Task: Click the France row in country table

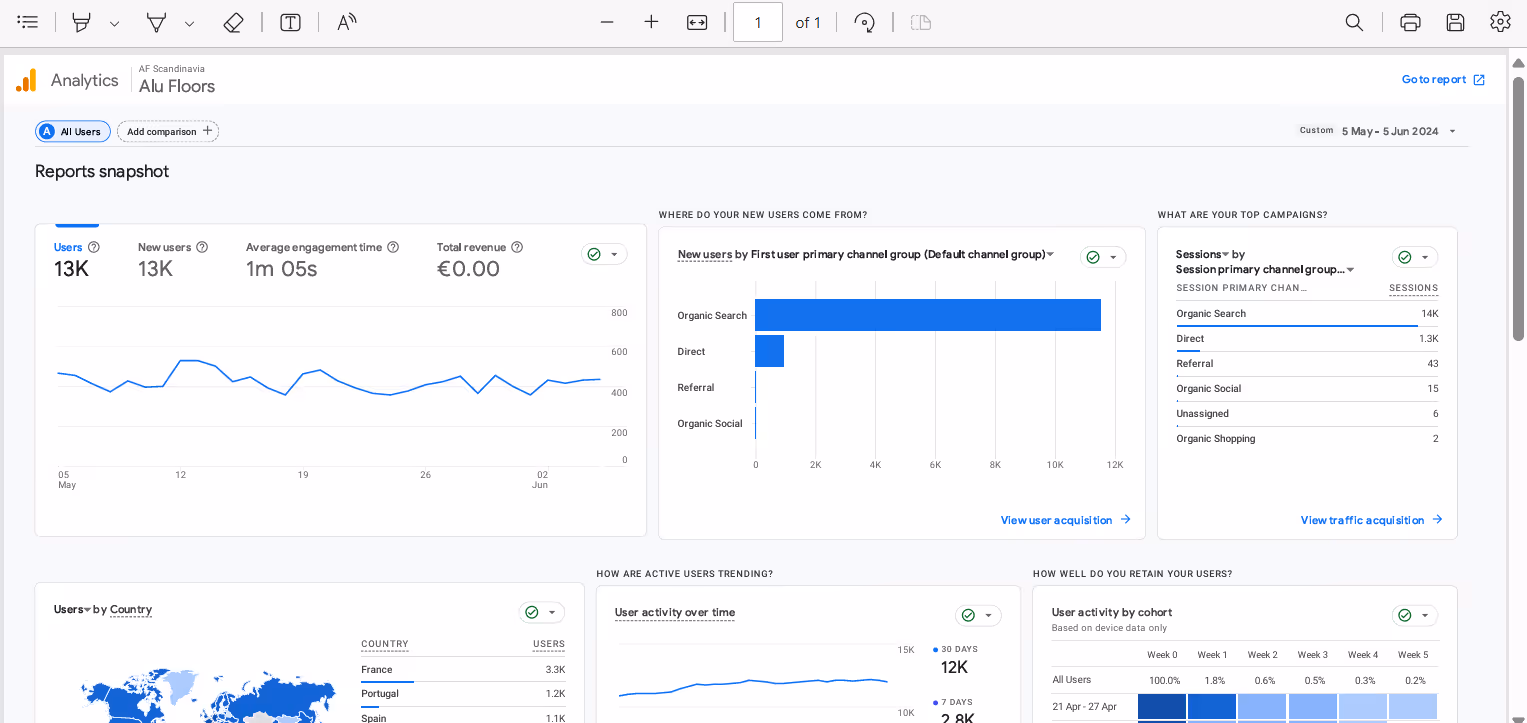Action: click(463, 670)
